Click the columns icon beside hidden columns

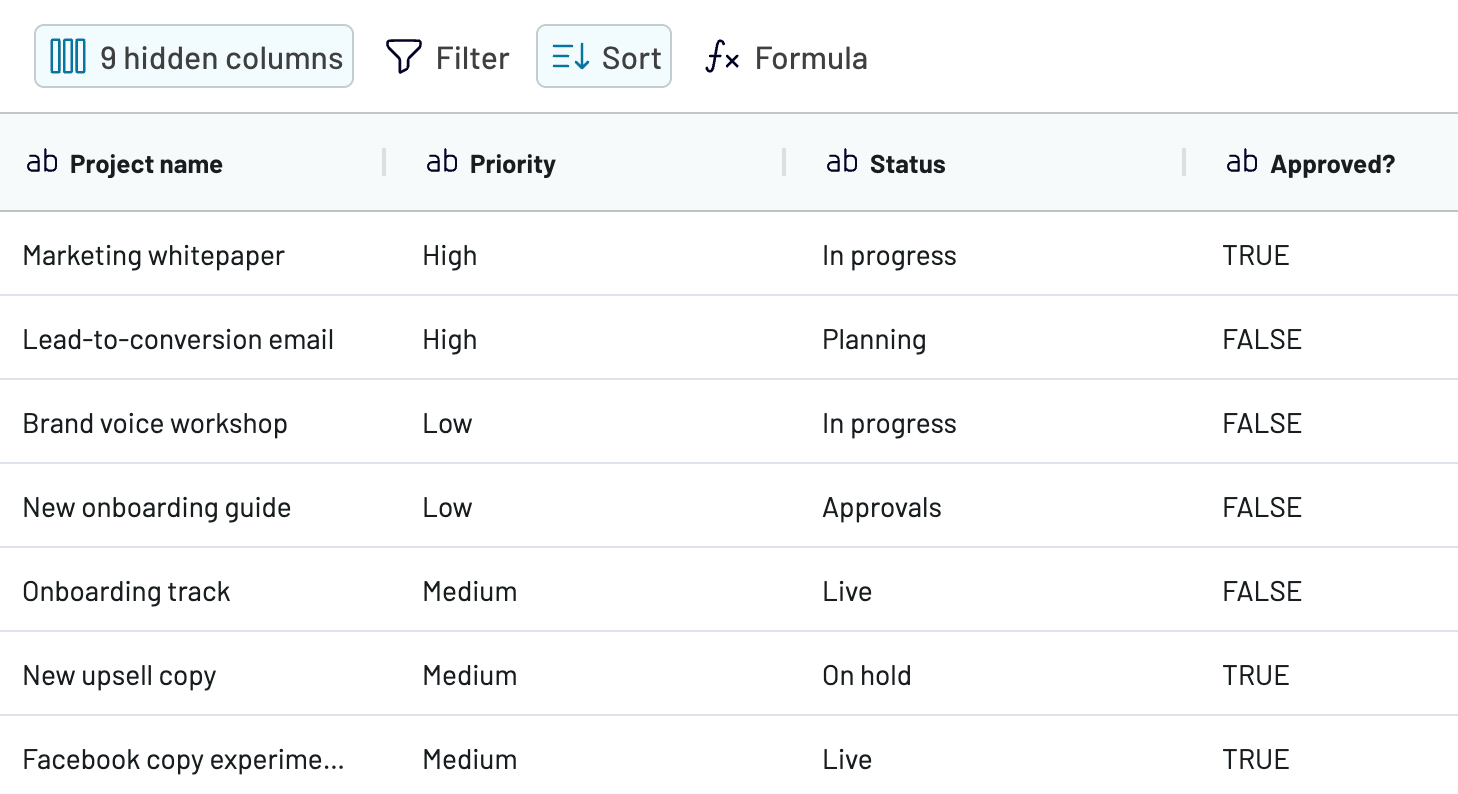tap(68, 57)
